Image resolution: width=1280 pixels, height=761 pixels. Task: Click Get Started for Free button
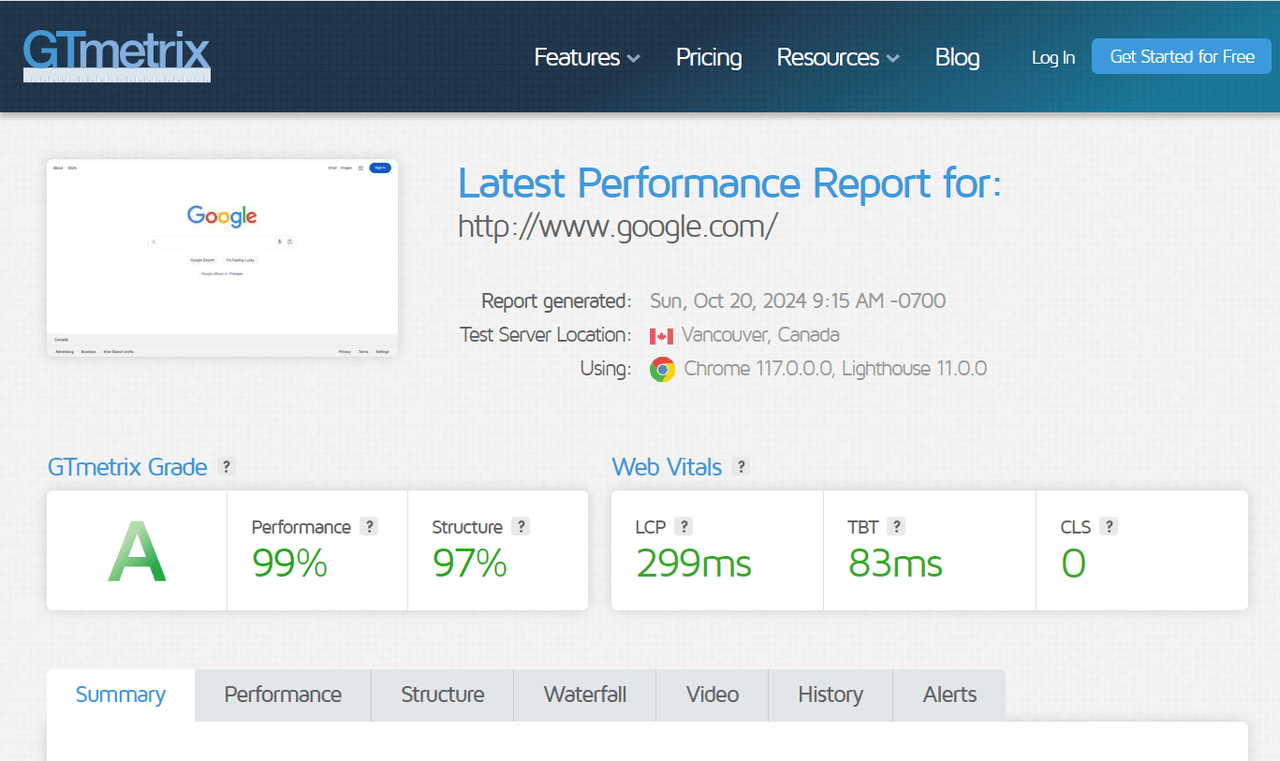click(1182, 56)
